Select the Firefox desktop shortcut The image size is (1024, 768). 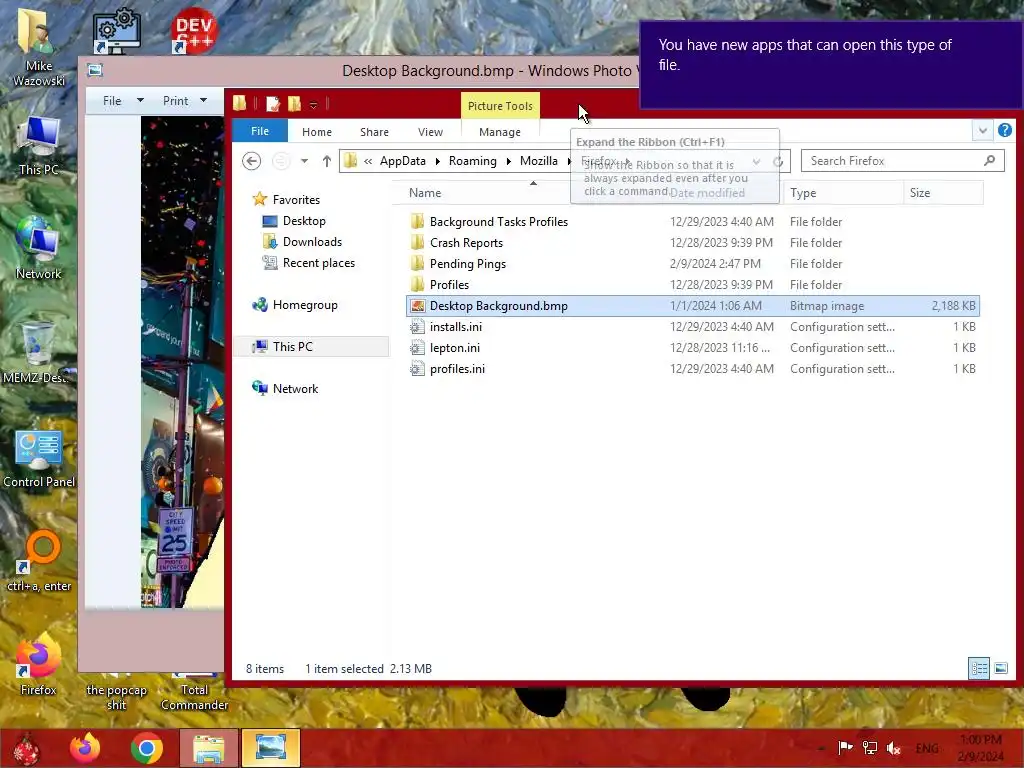pos(38,665)
